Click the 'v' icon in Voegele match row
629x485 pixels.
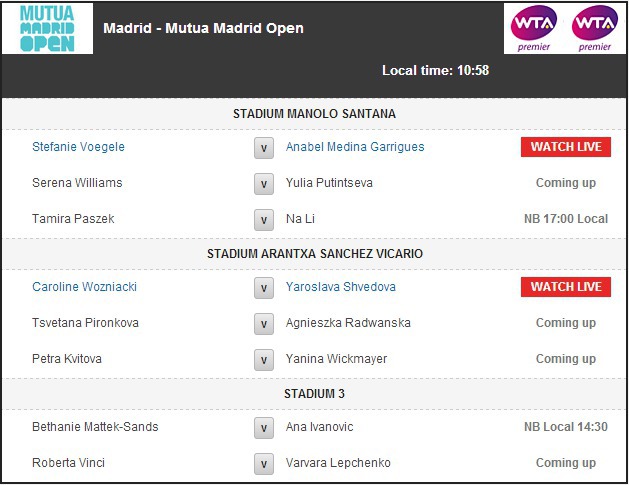264,148
